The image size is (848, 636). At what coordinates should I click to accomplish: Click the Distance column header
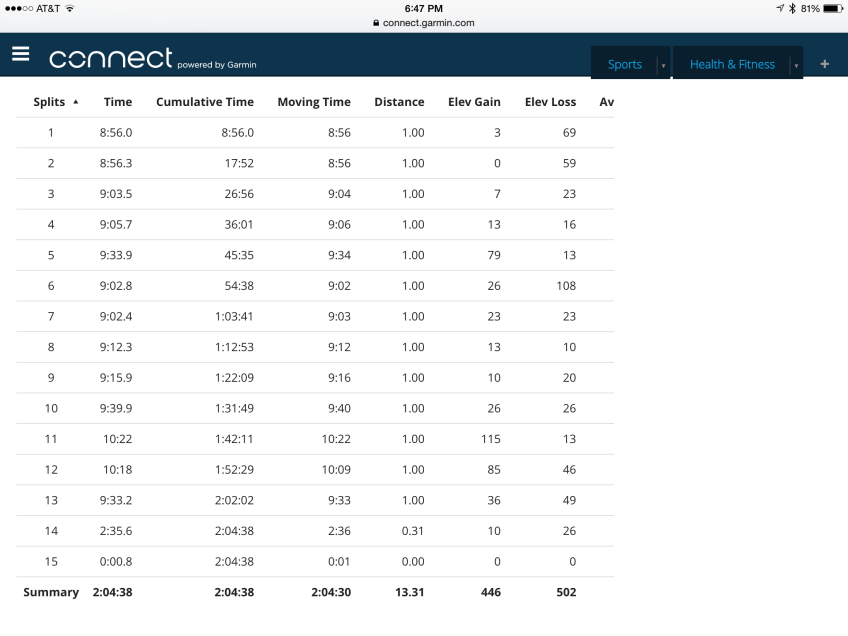pyautogui.click(x=399, y=102)
